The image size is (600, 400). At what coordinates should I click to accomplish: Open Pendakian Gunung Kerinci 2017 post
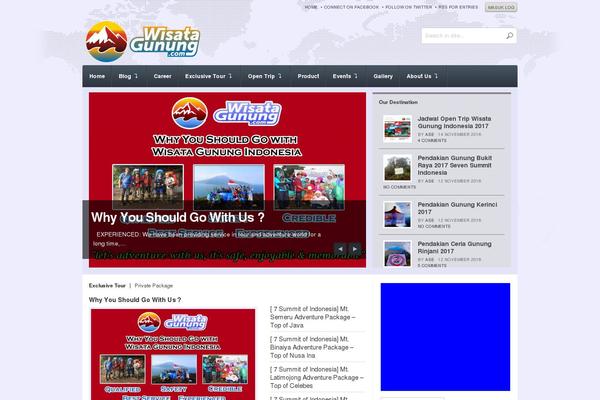pos(457,208)
